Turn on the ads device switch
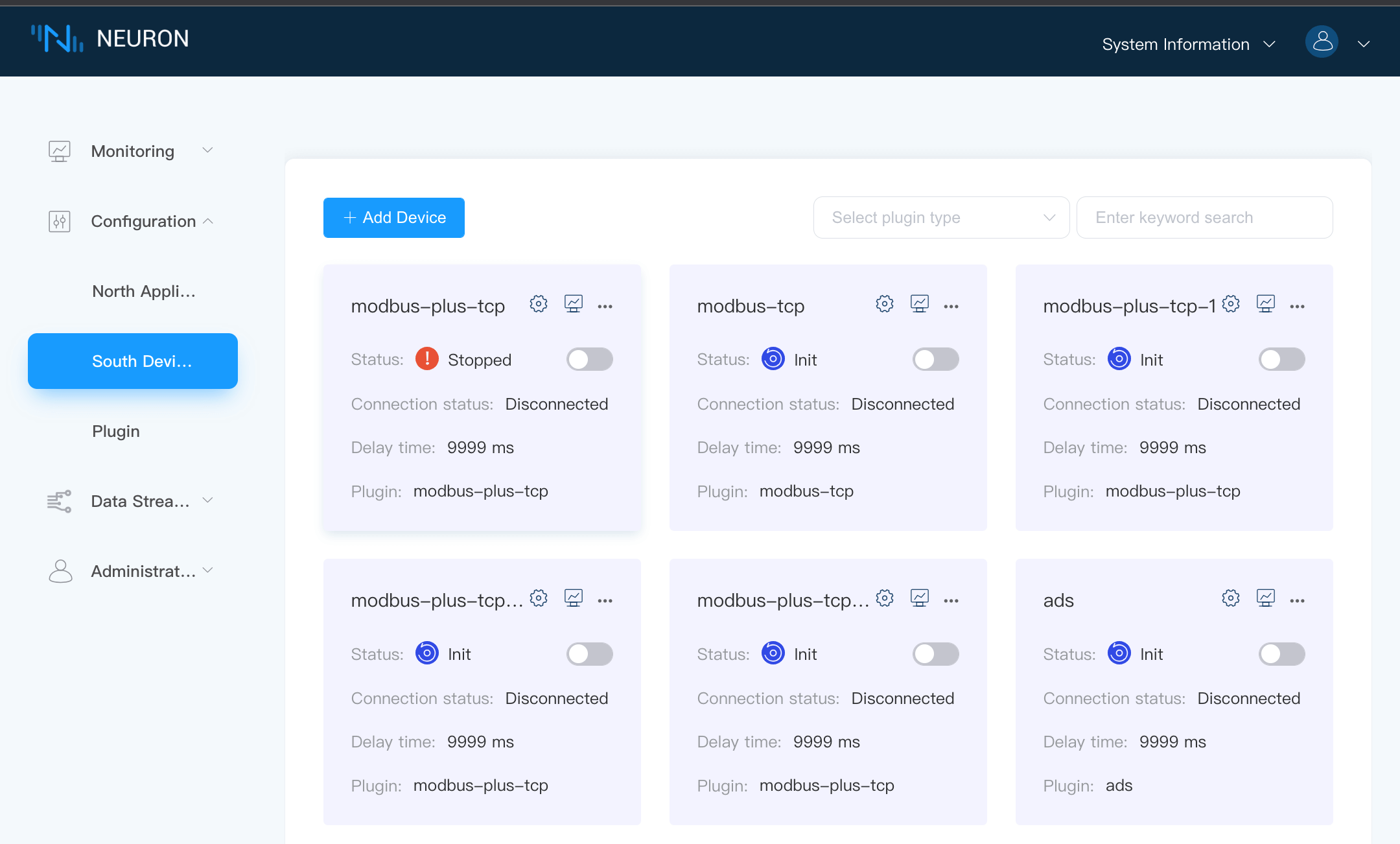Screen dimensions: 1400x844 (1281, 653)
